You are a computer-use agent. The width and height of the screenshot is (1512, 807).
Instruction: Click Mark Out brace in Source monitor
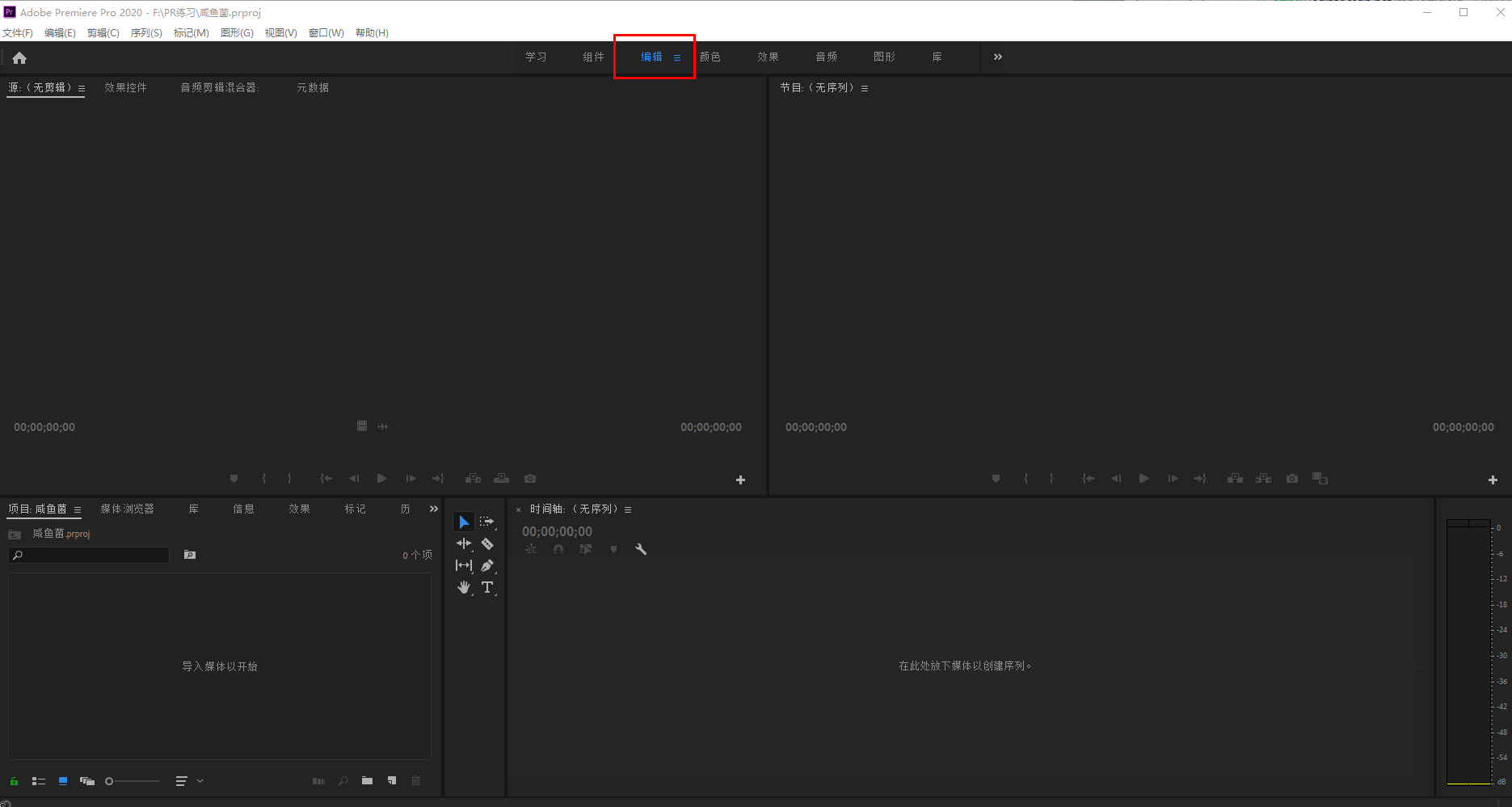coord(289,479)
